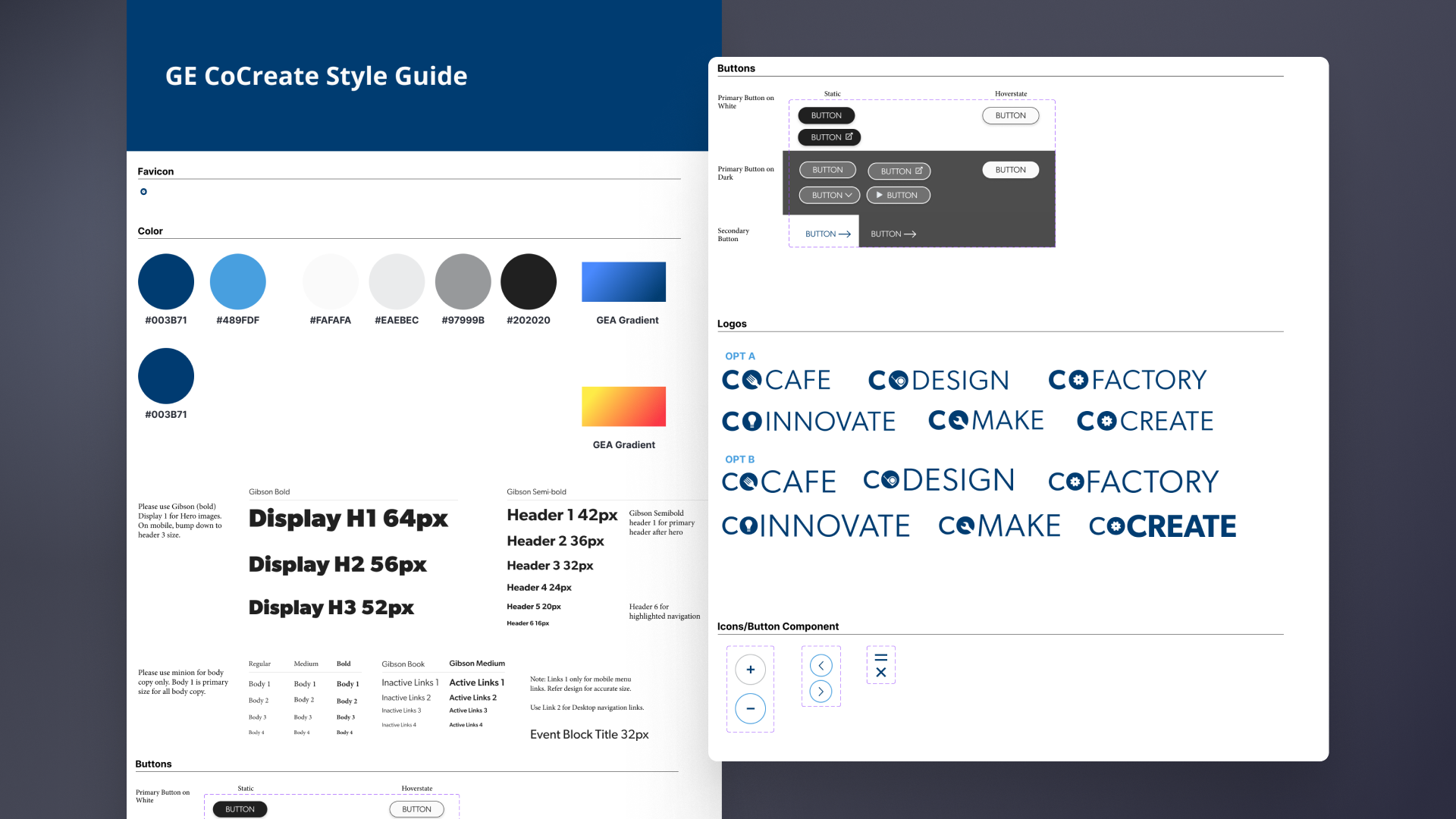This screenshot has height=819, width=1456.
Task: Click the 'Inactive Links 3' link
Action: (401, 711)
